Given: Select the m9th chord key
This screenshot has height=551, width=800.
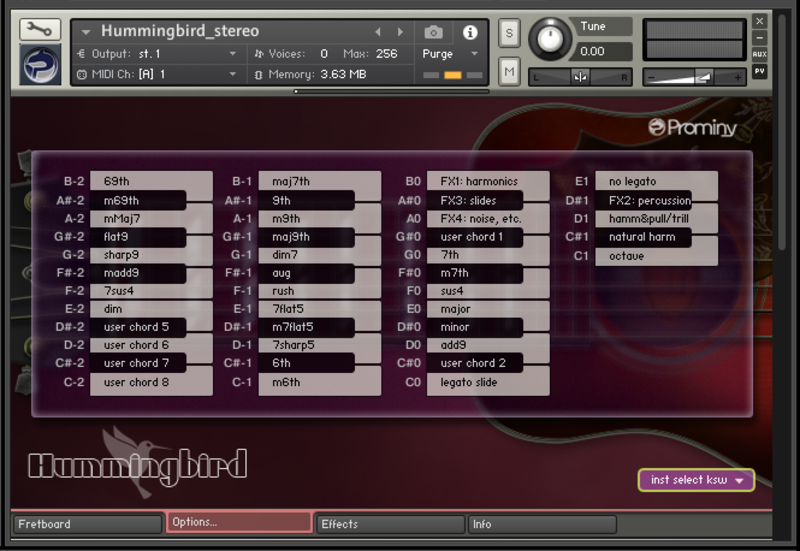Looking at the screenshot, I should coord(319,218).
